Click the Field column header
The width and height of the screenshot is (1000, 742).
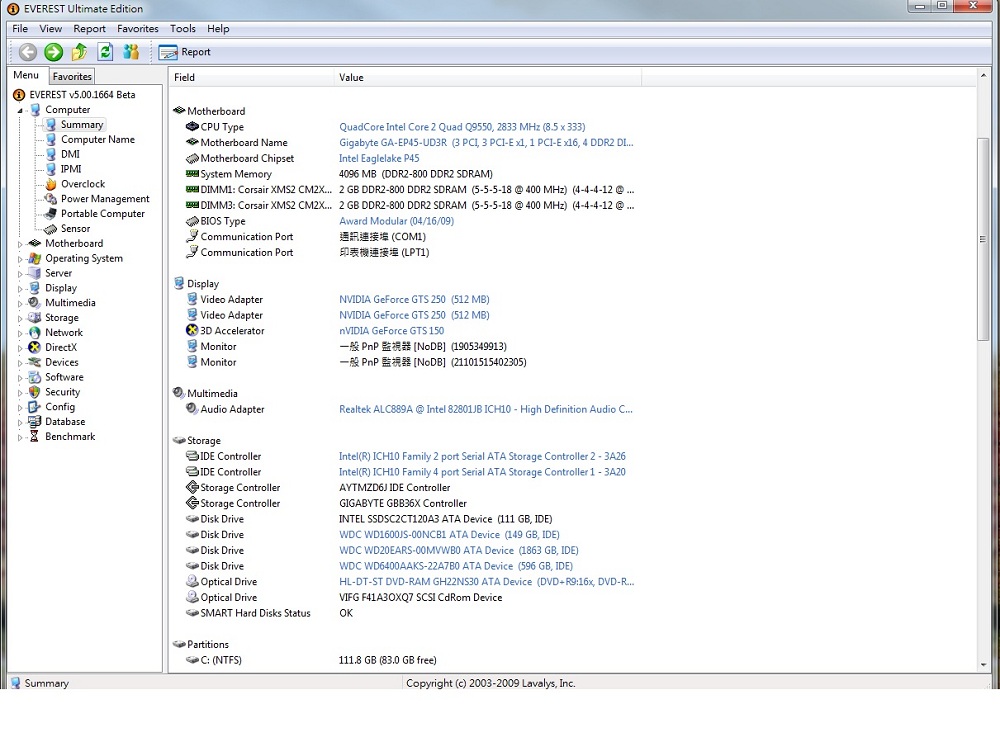[x=185, y=77]
